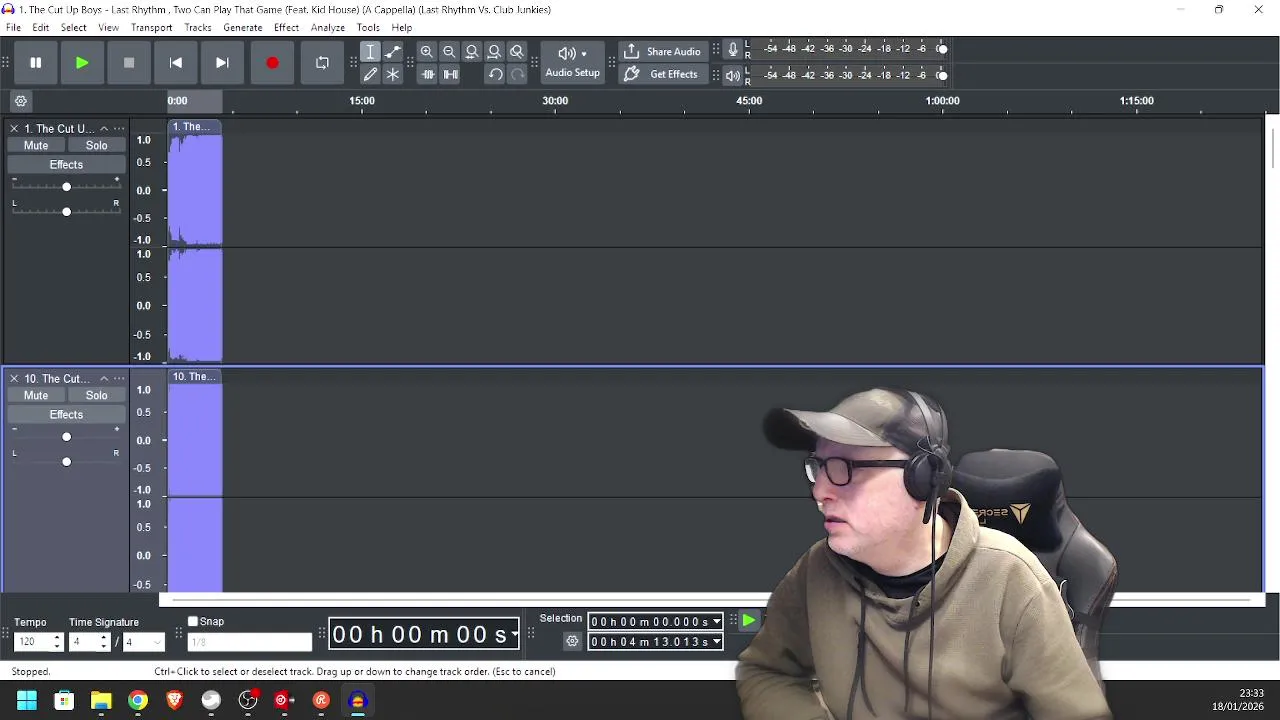This screenshot has height=720, width=1280.
Task: Adjust track 10 gain slider
Action: tap(67, 437)
